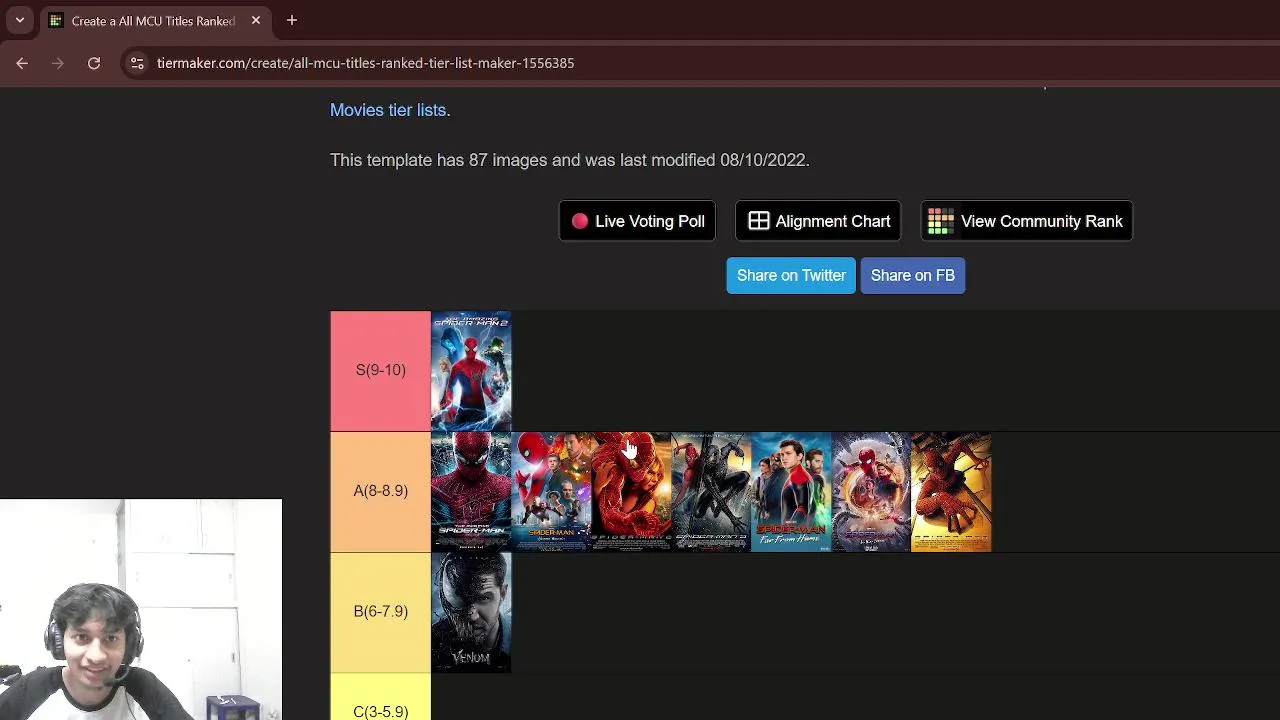Share on Twitter

pos(791,275)
